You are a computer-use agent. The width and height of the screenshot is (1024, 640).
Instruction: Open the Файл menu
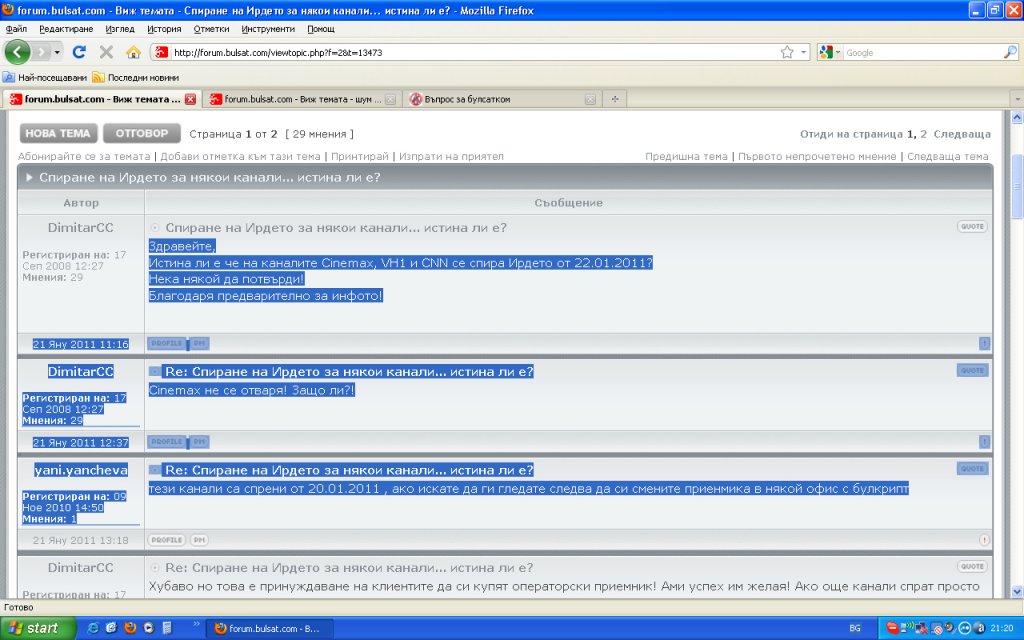coord(16,29)
